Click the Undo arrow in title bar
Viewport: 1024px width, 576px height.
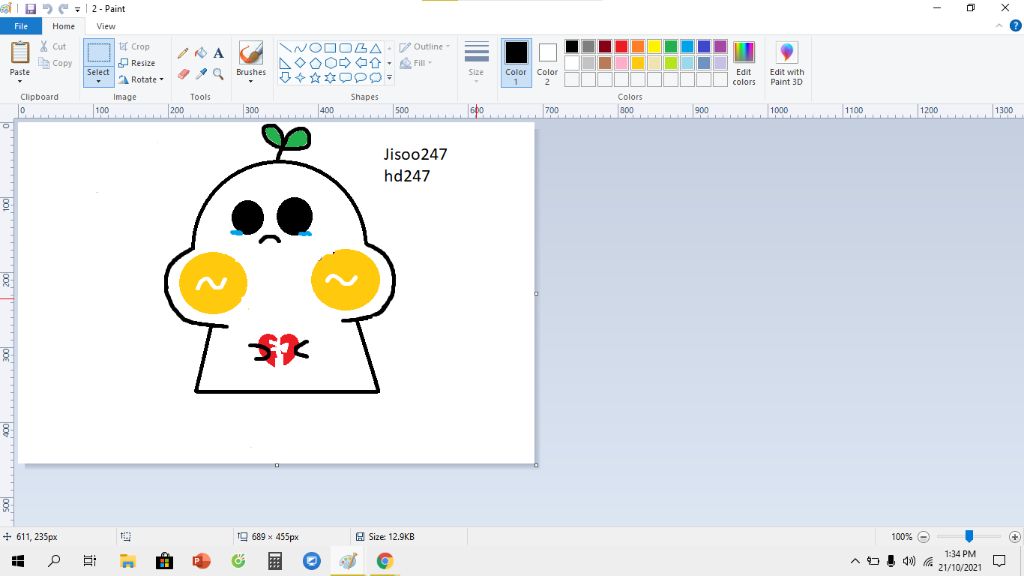[x=47, y=8]
